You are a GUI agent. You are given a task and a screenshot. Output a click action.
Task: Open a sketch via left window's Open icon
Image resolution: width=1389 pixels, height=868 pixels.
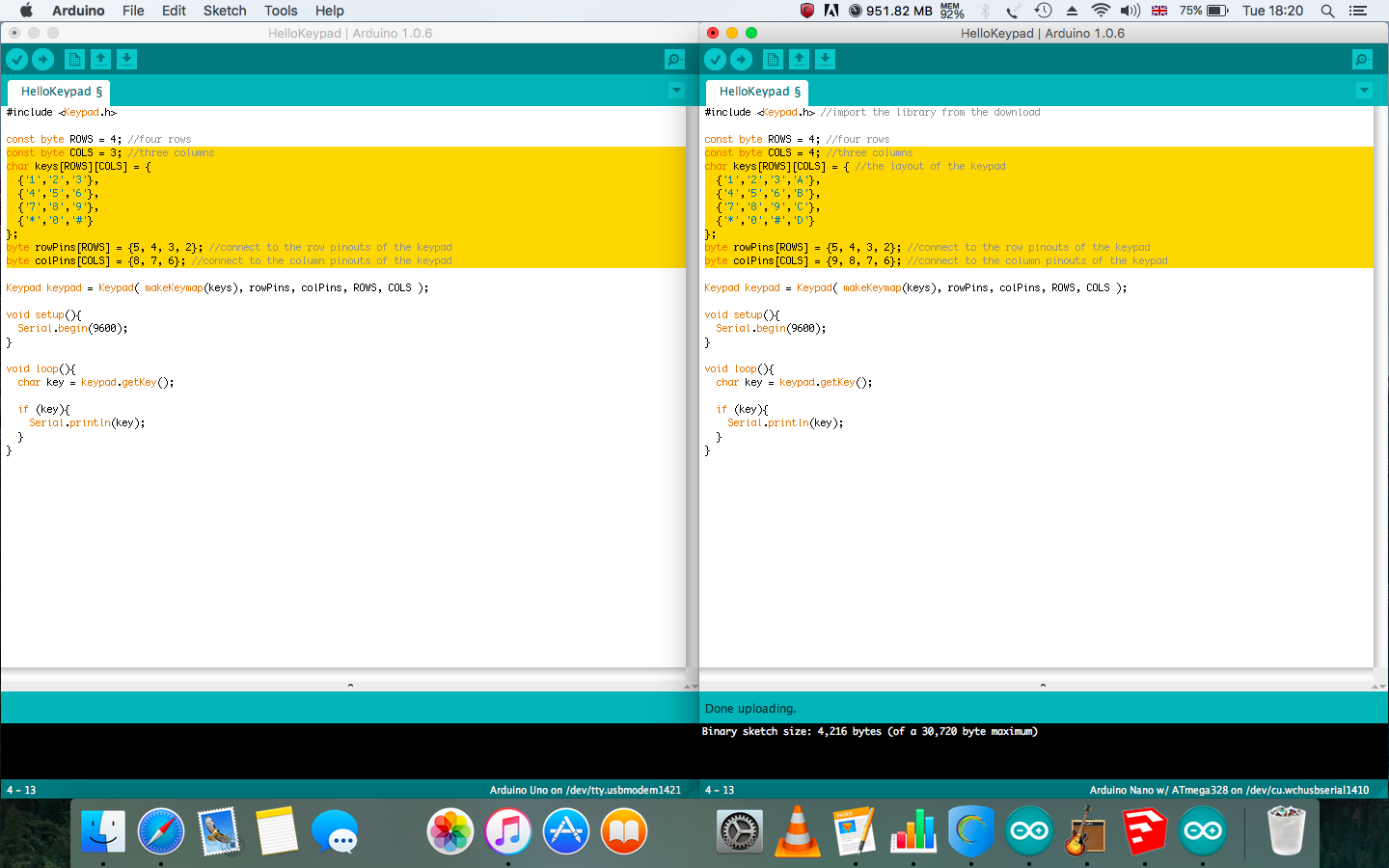tap(100, 59)
